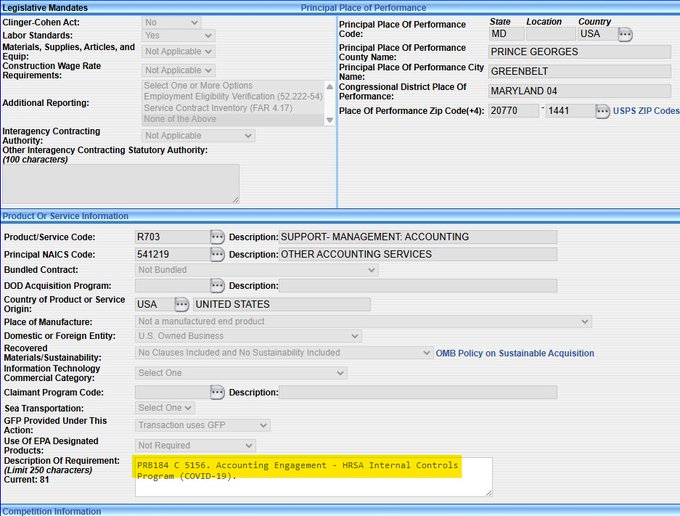Click the ellipsis button next to Country USA
This screenshot has height=516, width=680.
[x=626, y=34]
